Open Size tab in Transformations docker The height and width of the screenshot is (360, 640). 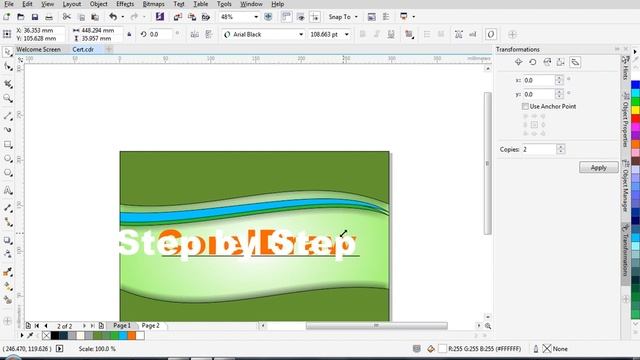[561, 62]
